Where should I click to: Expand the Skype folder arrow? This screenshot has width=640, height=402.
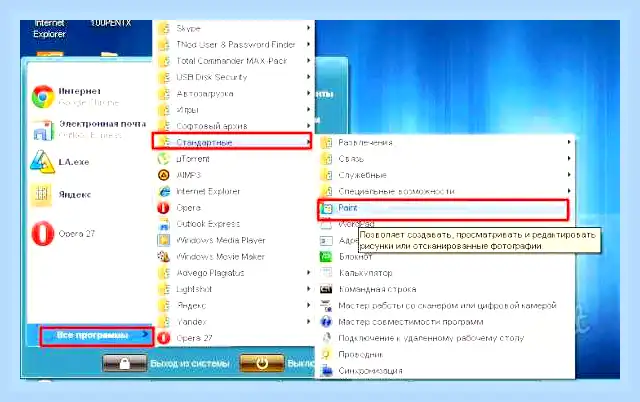tap(309, 28)
